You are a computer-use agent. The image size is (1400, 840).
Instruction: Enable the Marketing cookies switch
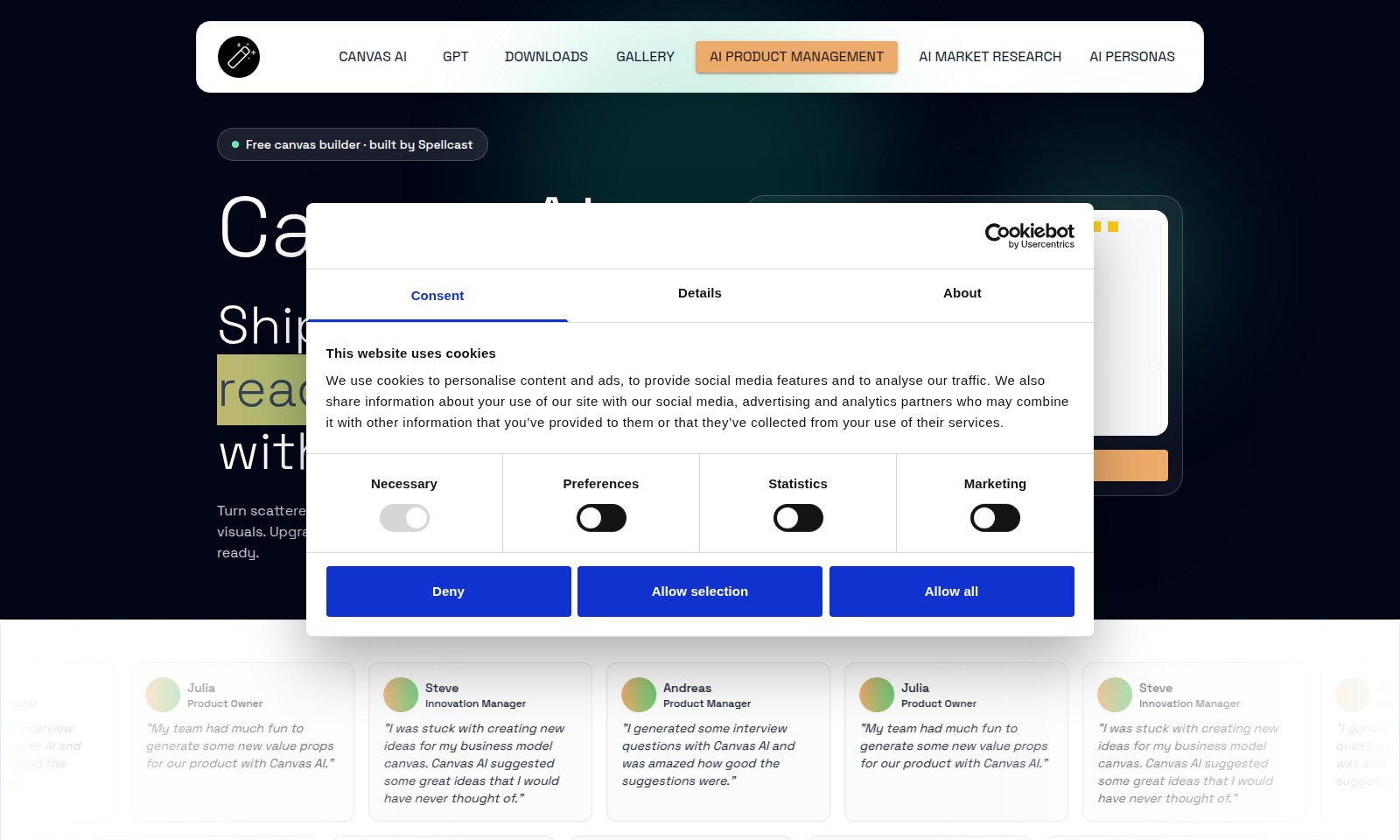995,518
